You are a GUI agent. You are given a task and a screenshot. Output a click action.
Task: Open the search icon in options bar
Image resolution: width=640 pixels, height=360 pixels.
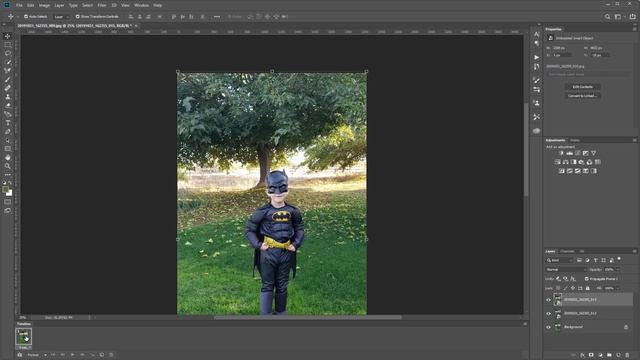(607, 17)
